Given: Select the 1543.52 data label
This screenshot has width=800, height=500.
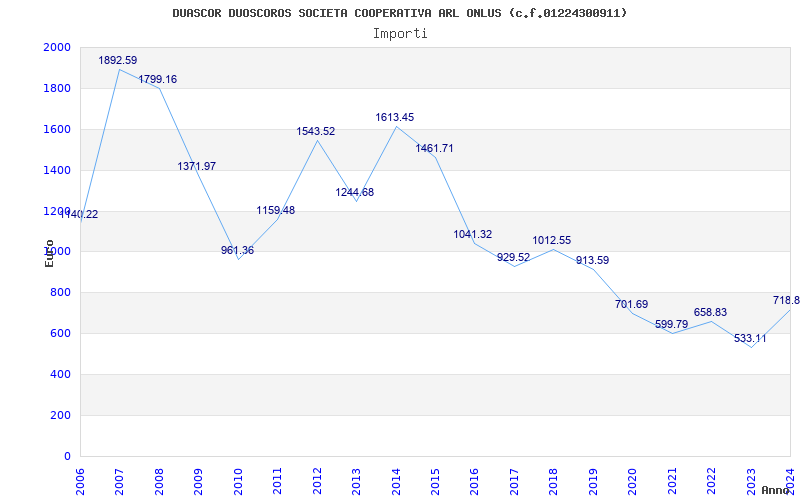Looking at the screenshot, I should tap(316, 132).
